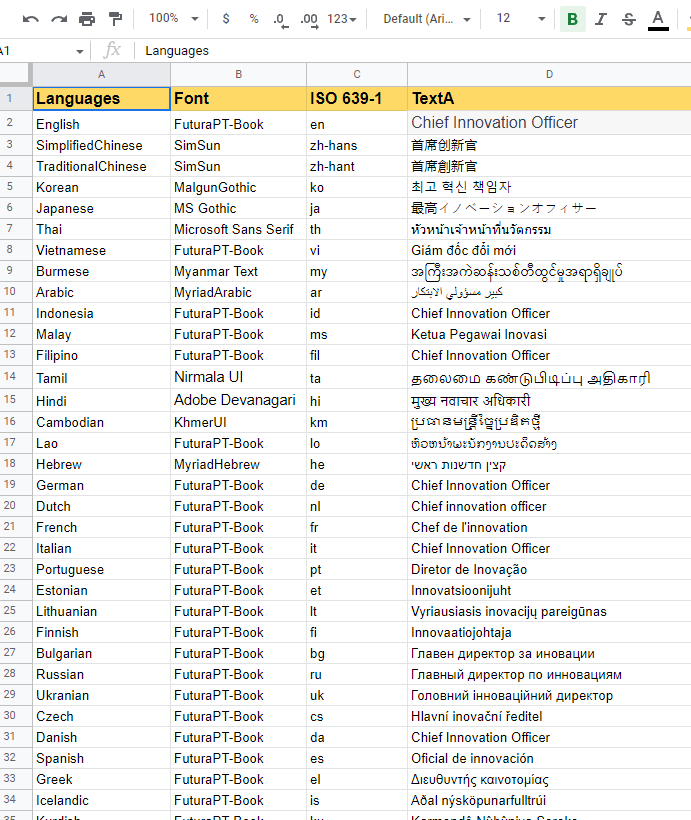Image resolution: width=691 pixels, height=820 pixels.
Task: Toggle Bold formatting
Action: [x=572, y=19]
